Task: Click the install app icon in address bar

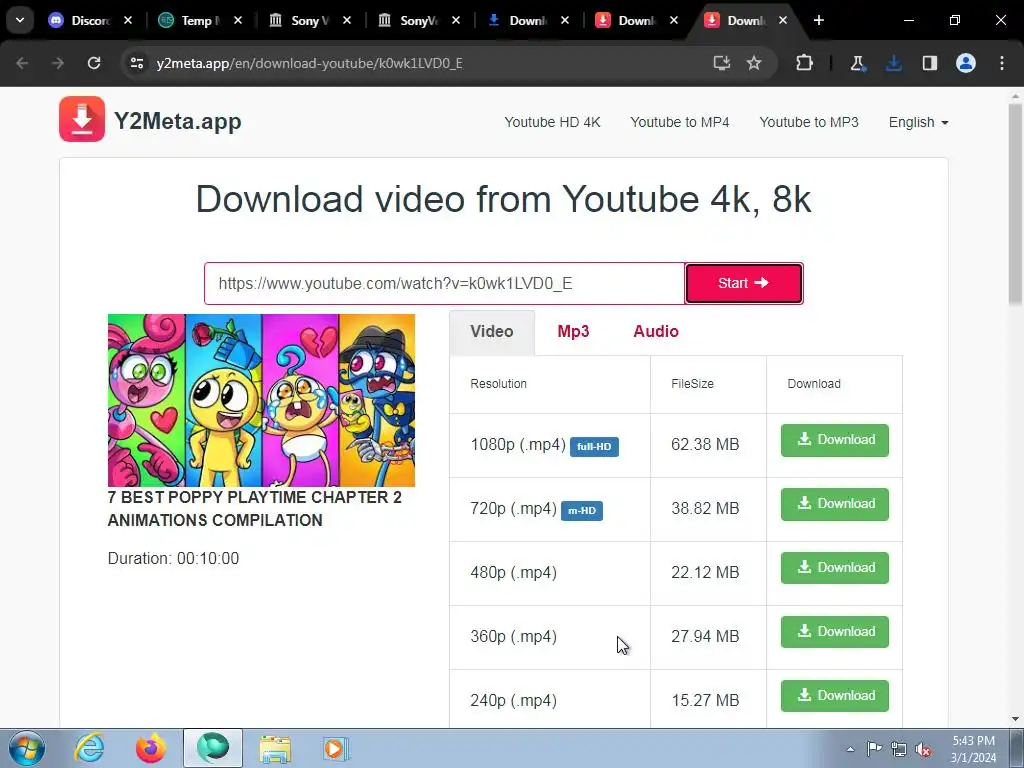Action: click(x=721, y=63)
